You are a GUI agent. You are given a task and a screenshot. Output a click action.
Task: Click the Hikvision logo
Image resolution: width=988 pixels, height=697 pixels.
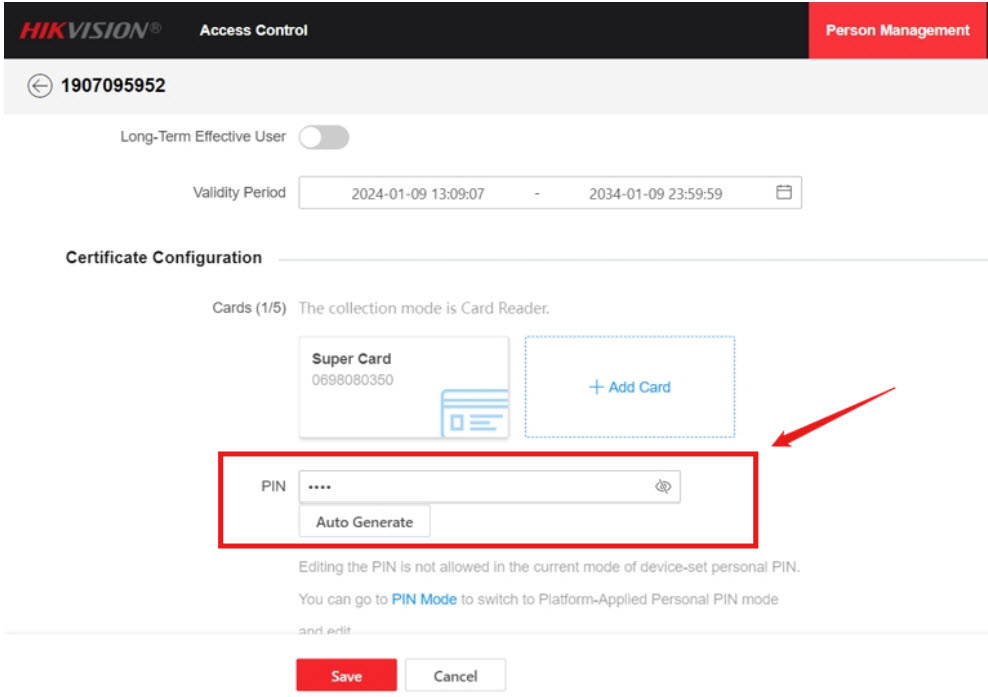click(90, 30)
